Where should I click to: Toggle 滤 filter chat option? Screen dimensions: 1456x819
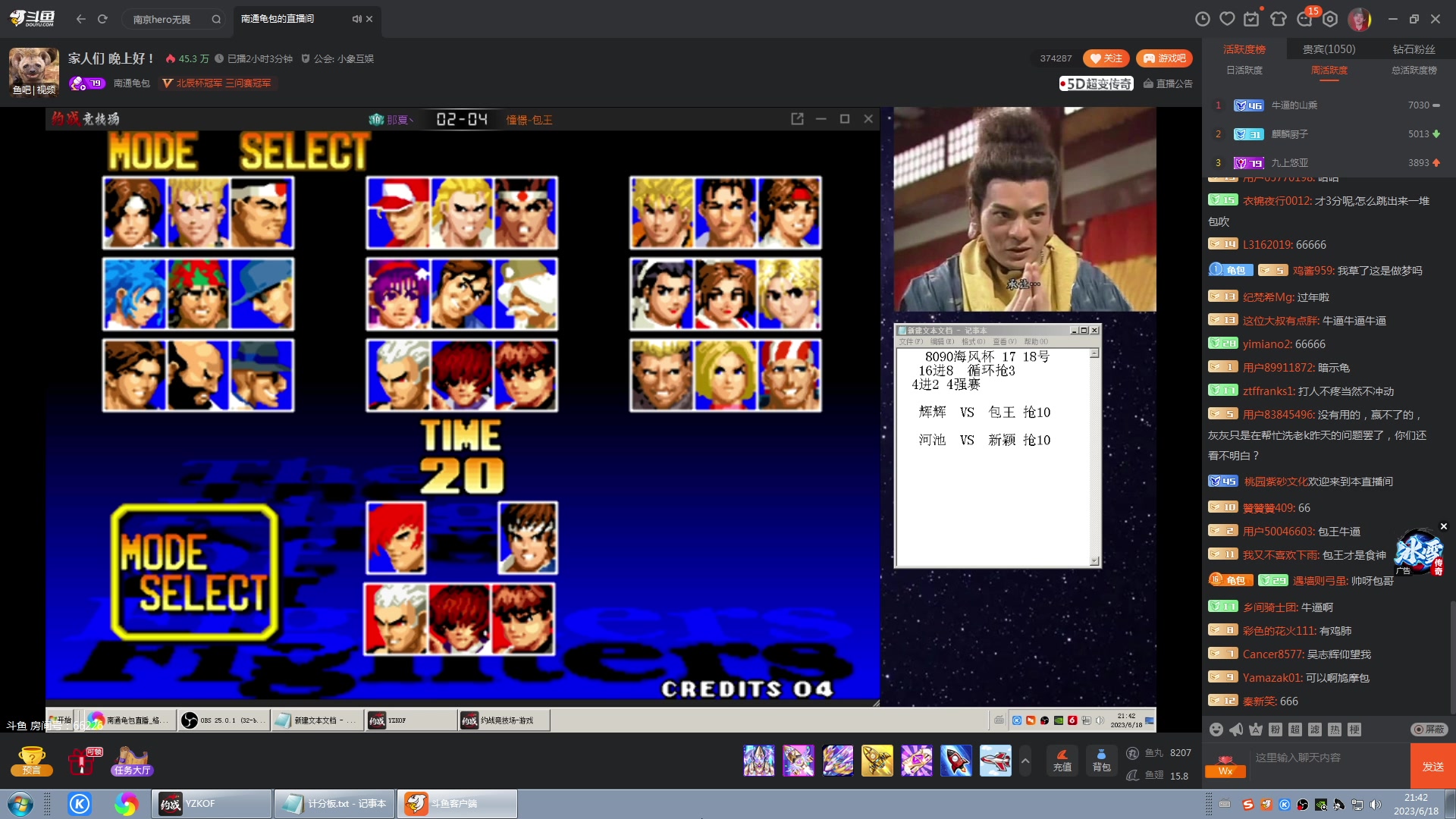click(1315, 730)
